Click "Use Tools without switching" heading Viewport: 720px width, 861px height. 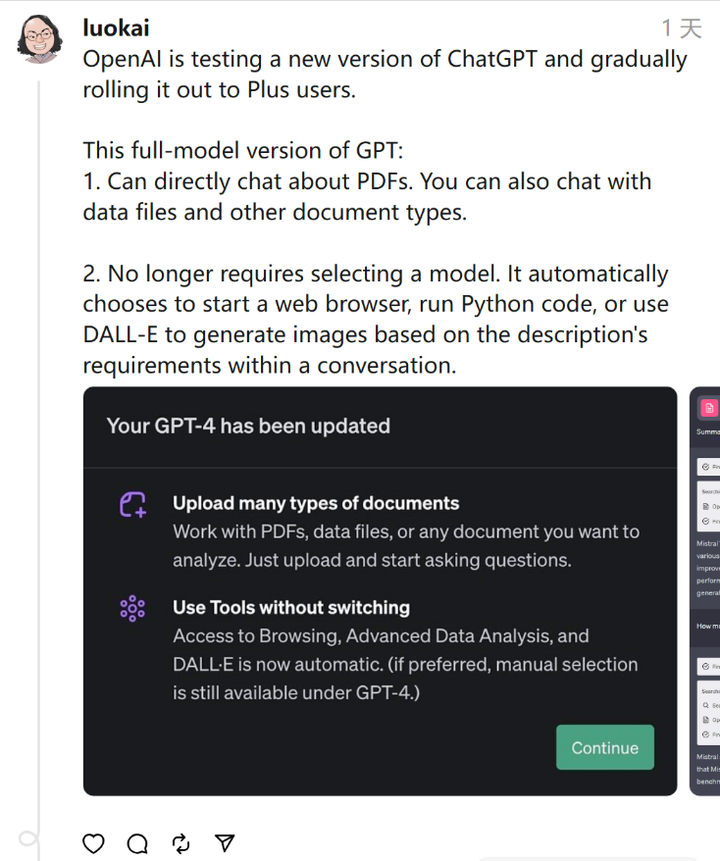[x=291, y=607]
